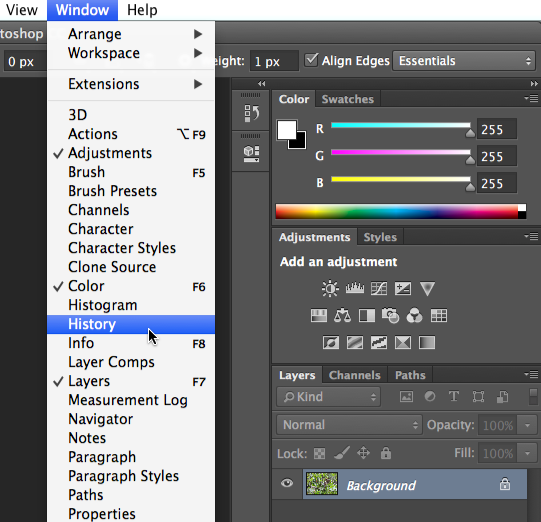Add a Channel Mixer adjustment
Screen dimensions: 541x522
point(414,316)
